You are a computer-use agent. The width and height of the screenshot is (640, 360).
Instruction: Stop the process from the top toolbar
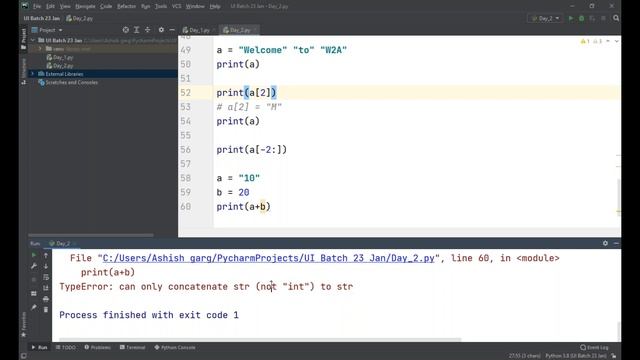[603, 18]
